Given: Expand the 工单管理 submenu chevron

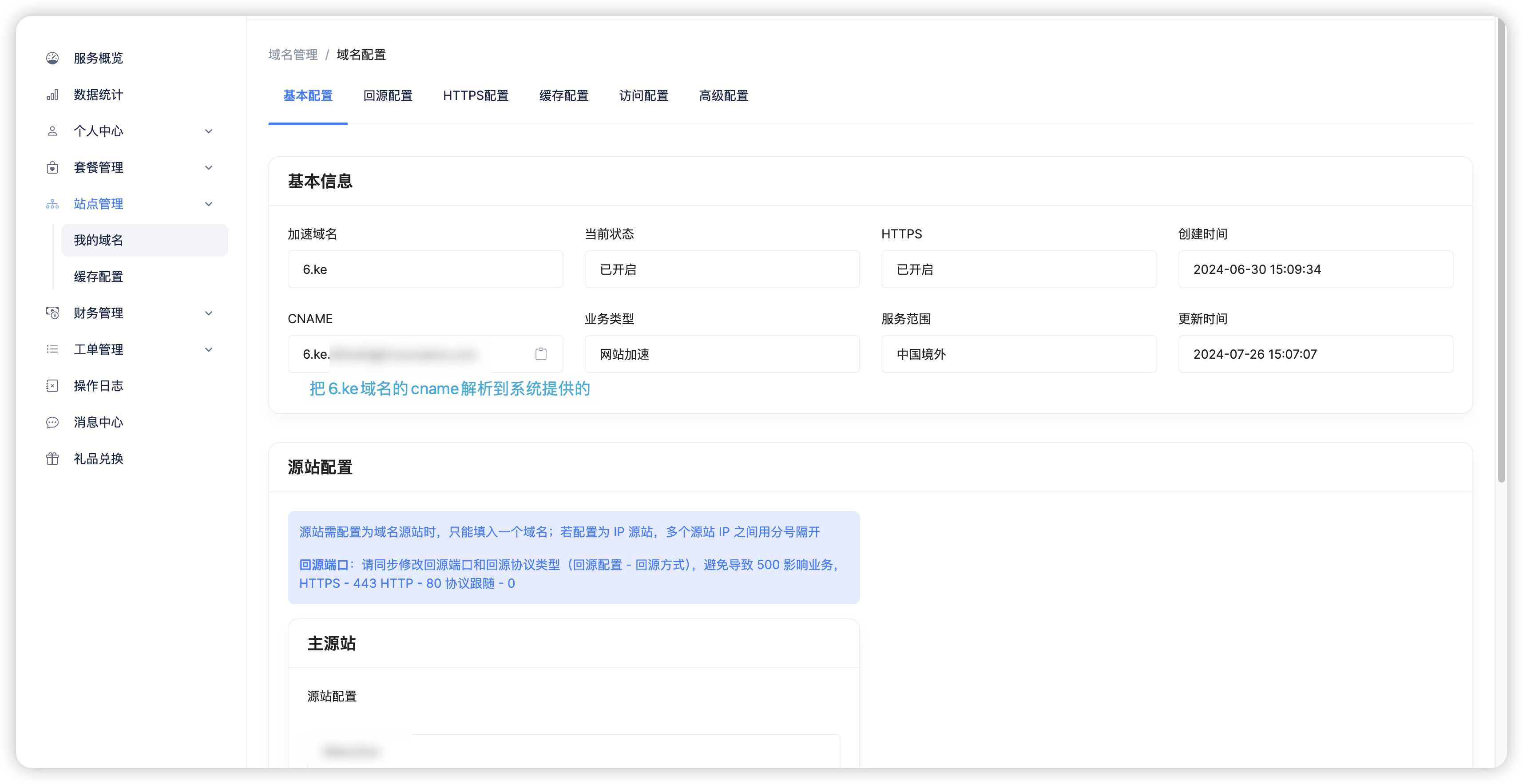Looking at the screenshot, I should [x=208, y=349].
